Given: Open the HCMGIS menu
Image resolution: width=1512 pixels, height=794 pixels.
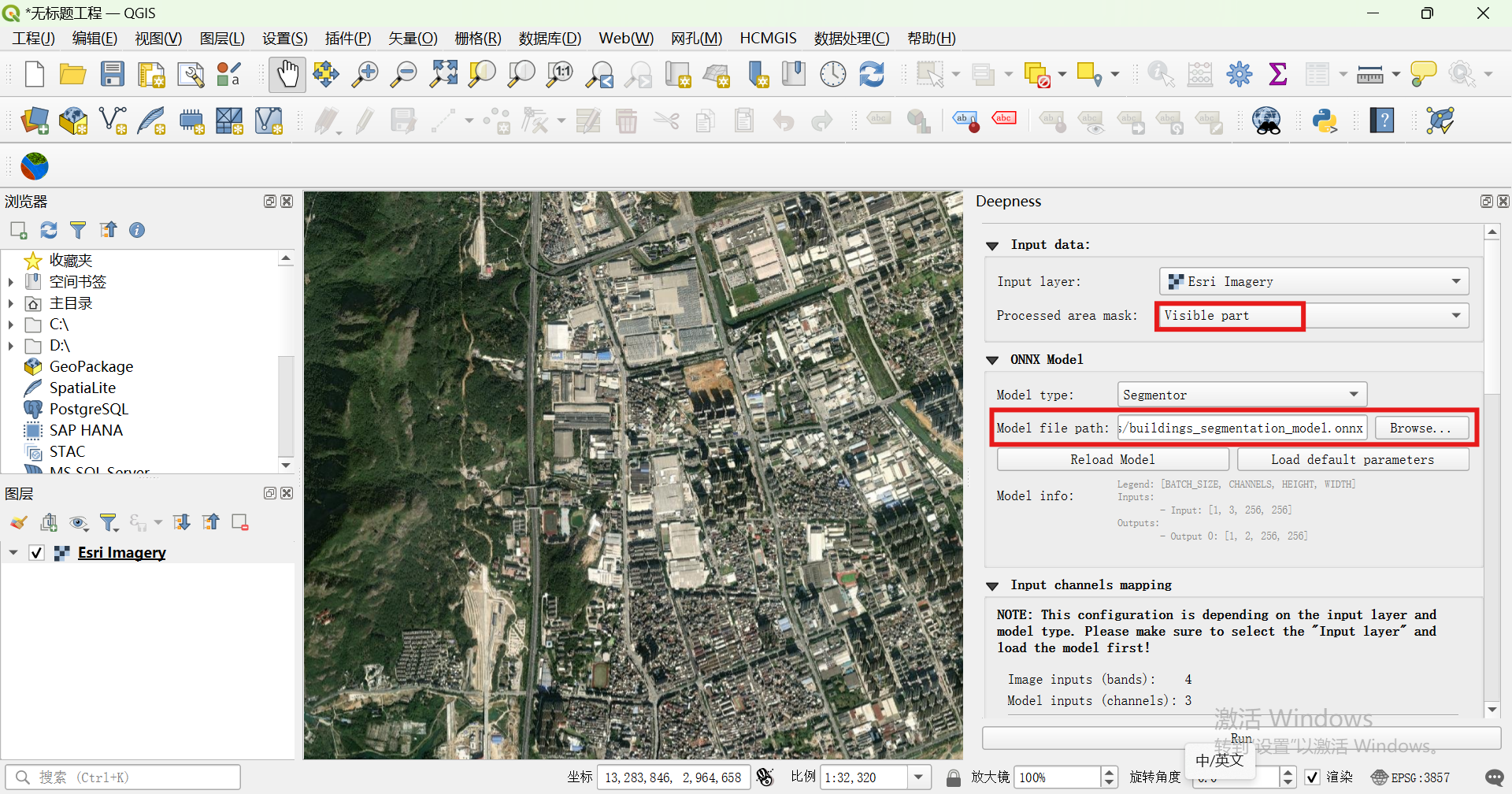Looking at the screenshot, I should [768, 38].
